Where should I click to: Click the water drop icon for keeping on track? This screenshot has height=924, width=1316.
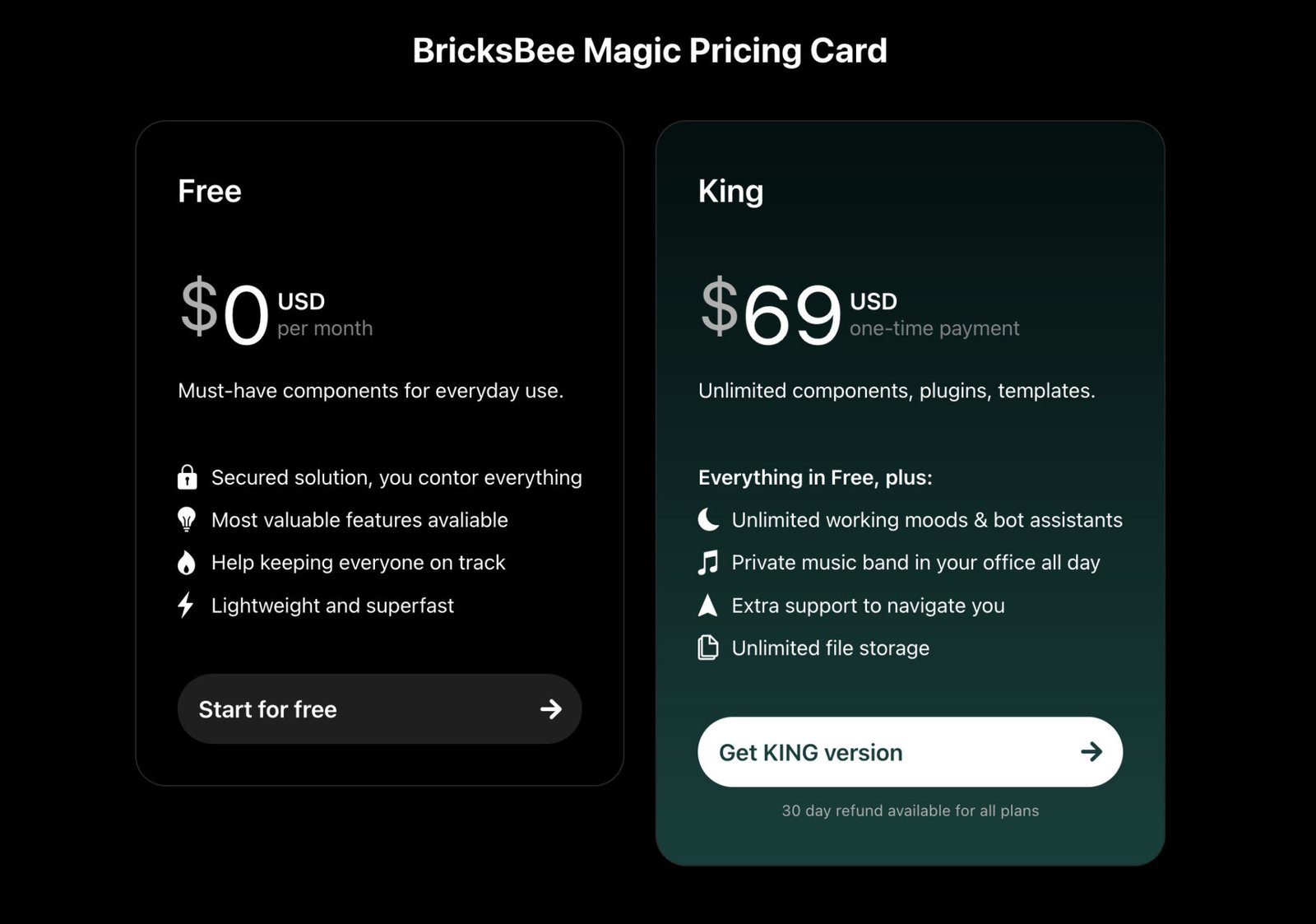[188, 562]
